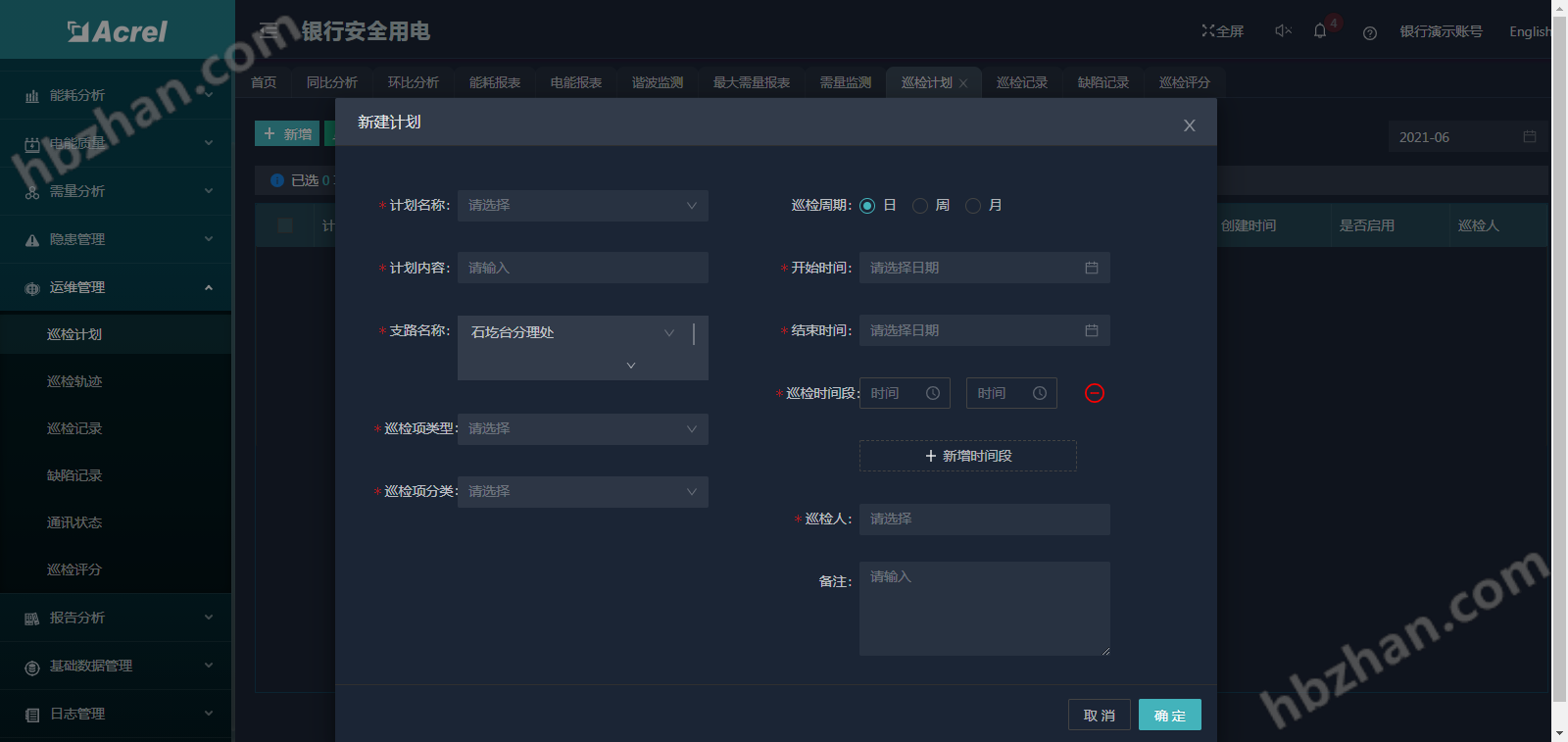Image resolution: width=1568 pixels, height=742 pixels.
Task: Click the notification bell icon
Action: (x=1320, y=31)
